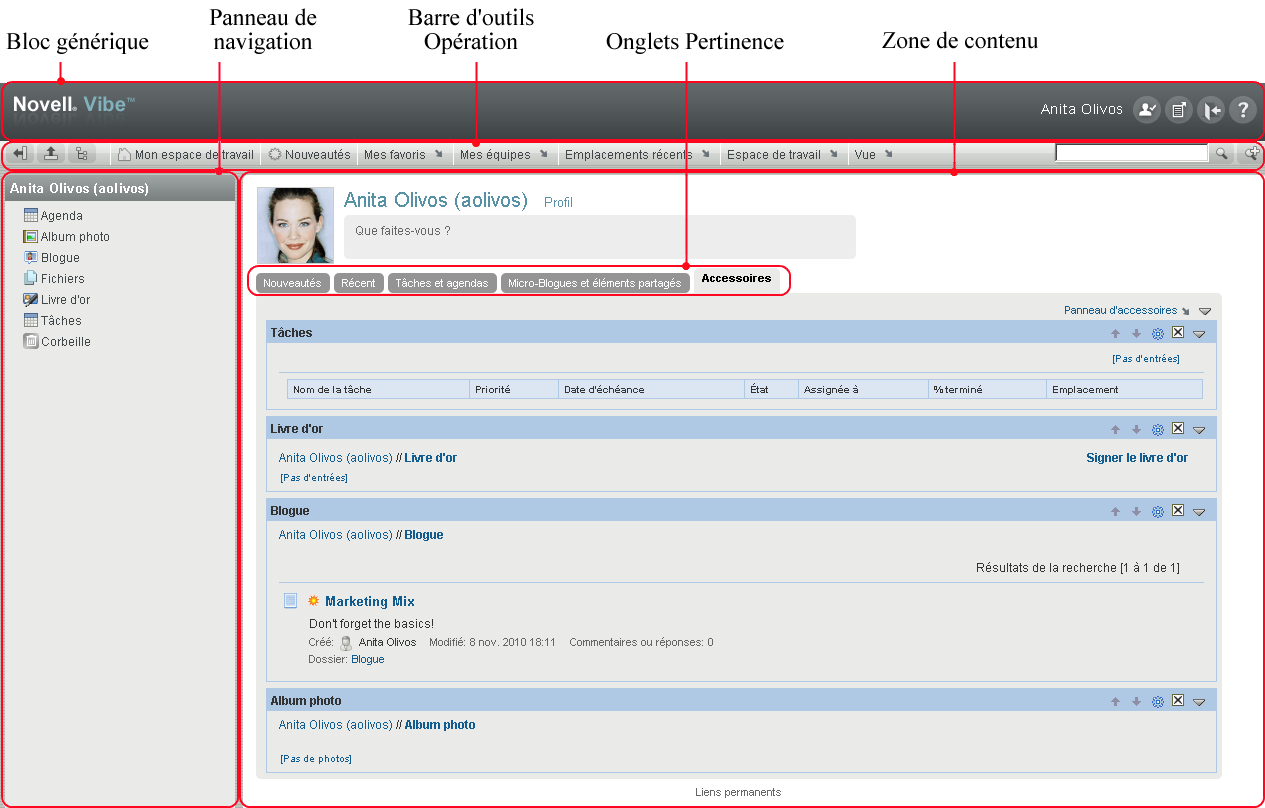This screenshot has height=808, width=1265.
Task: Move the Tâches accessory up
Action: [1116, 333]
